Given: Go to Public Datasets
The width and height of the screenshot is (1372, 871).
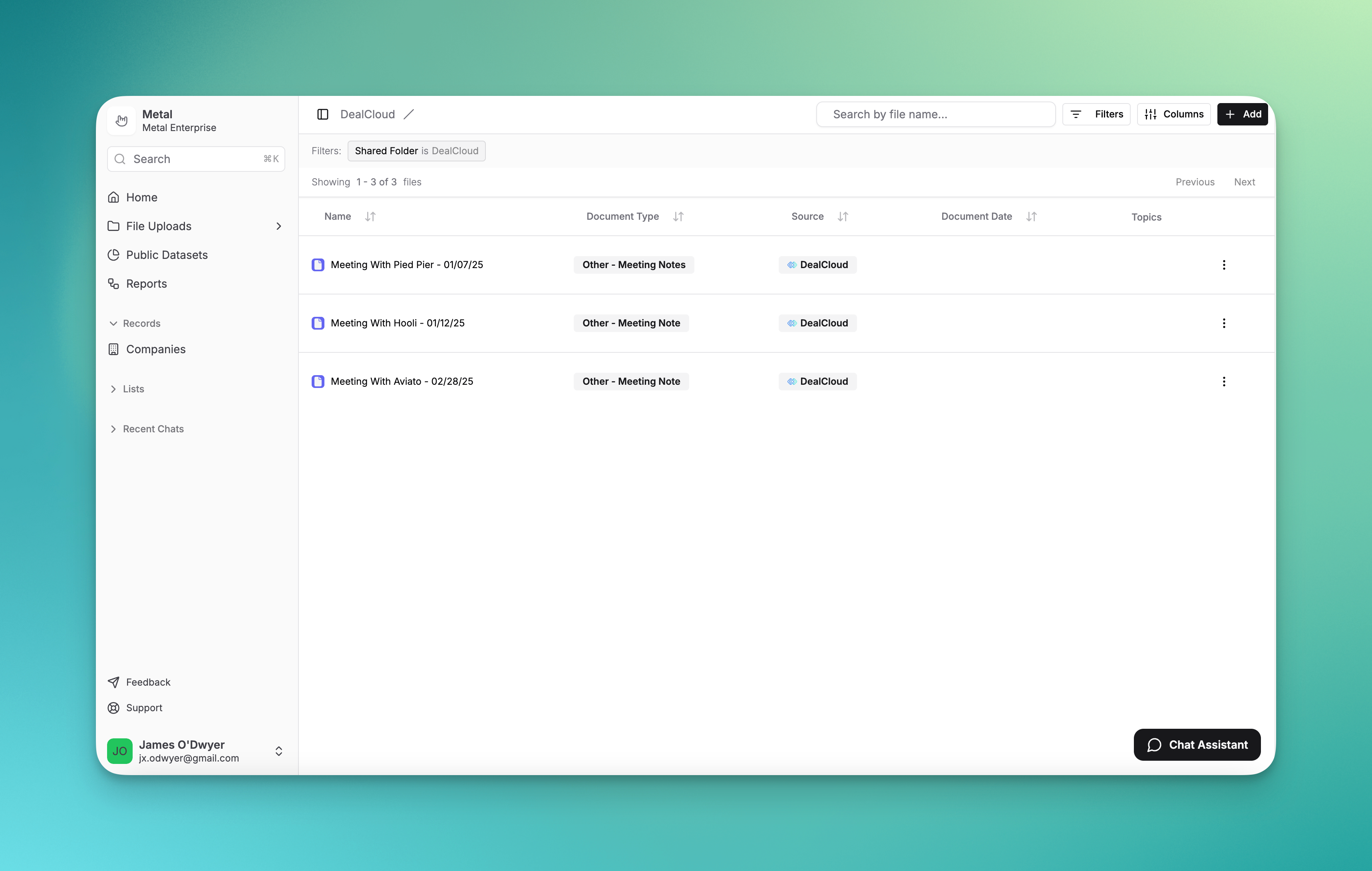Looking at the screenshot, I should point(166,255).
